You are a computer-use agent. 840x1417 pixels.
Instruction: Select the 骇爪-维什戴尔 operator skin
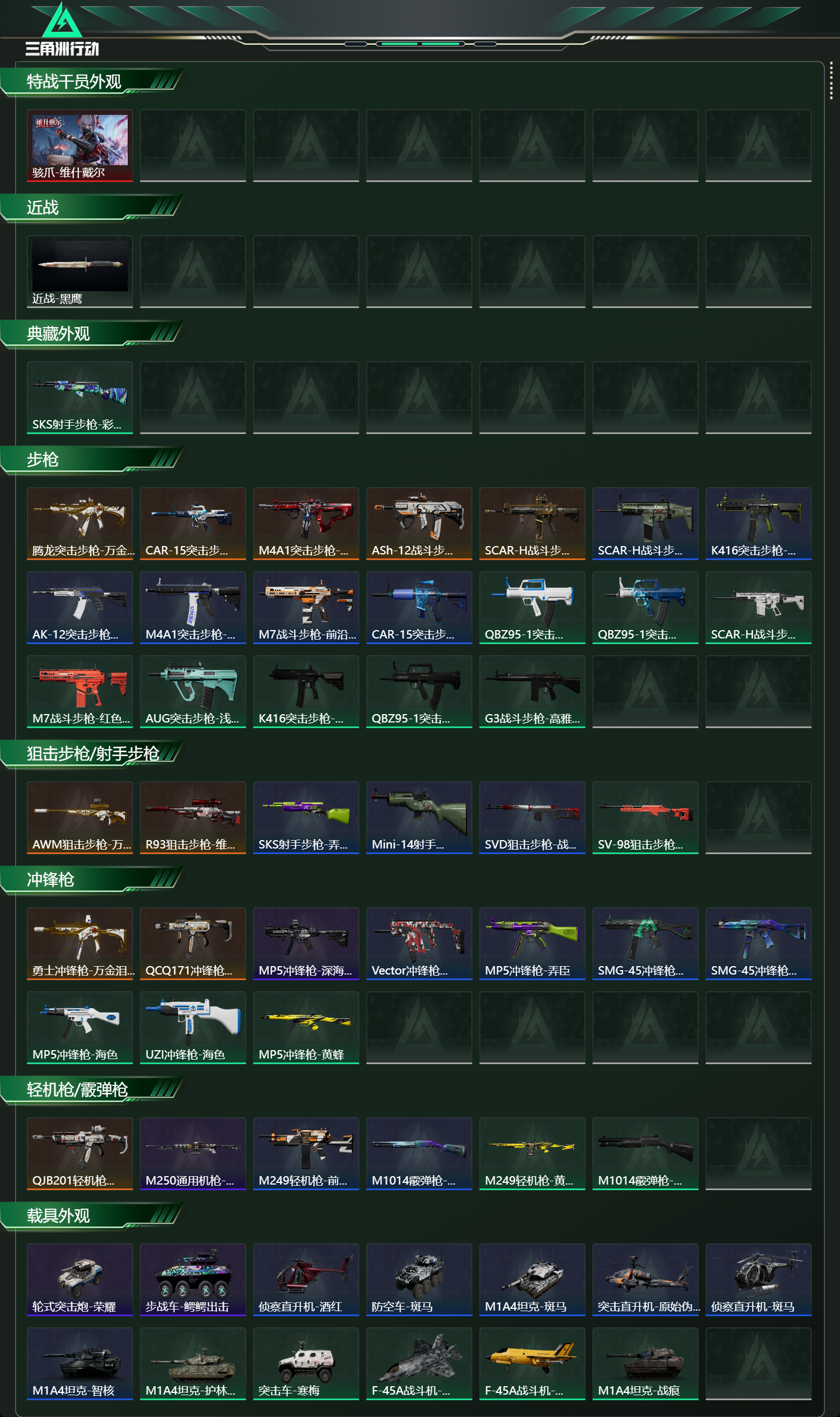[80, 146]
